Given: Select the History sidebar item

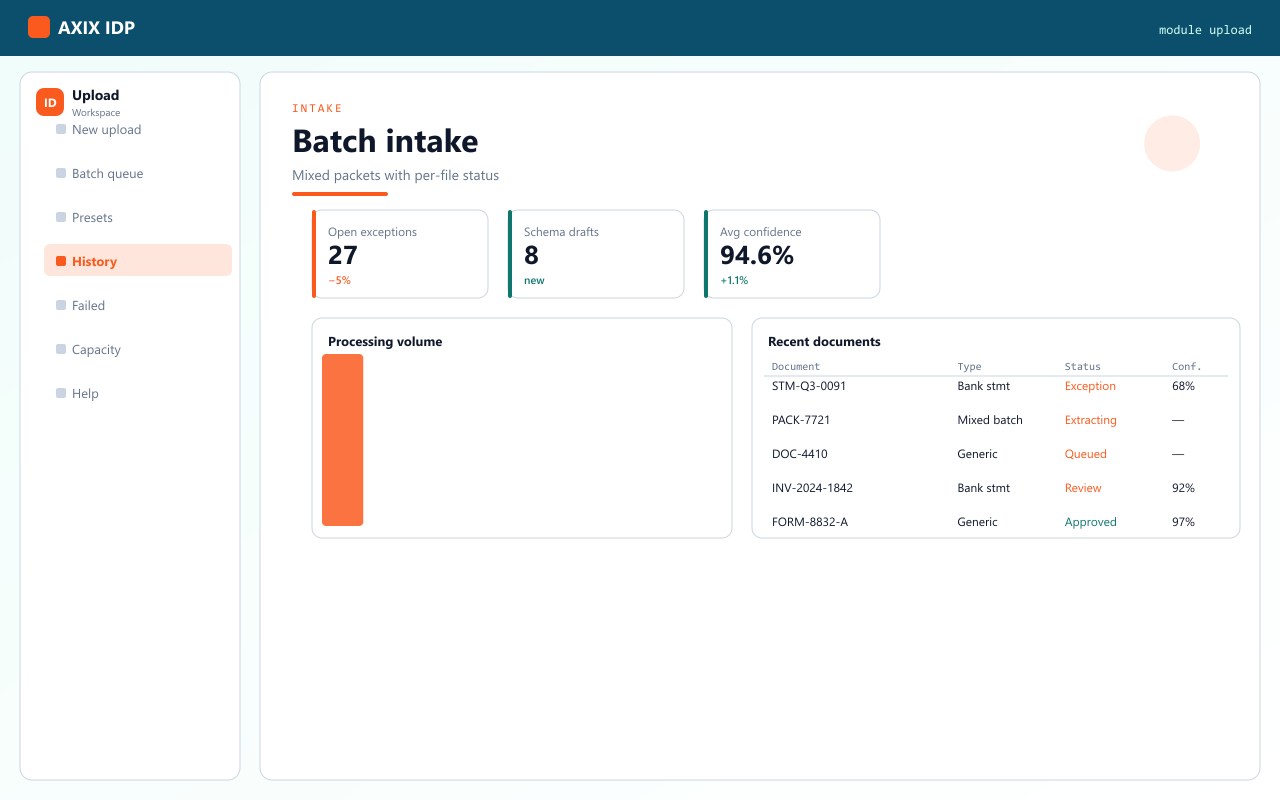Looking at the screenshot, I should (x=138, y=260).
